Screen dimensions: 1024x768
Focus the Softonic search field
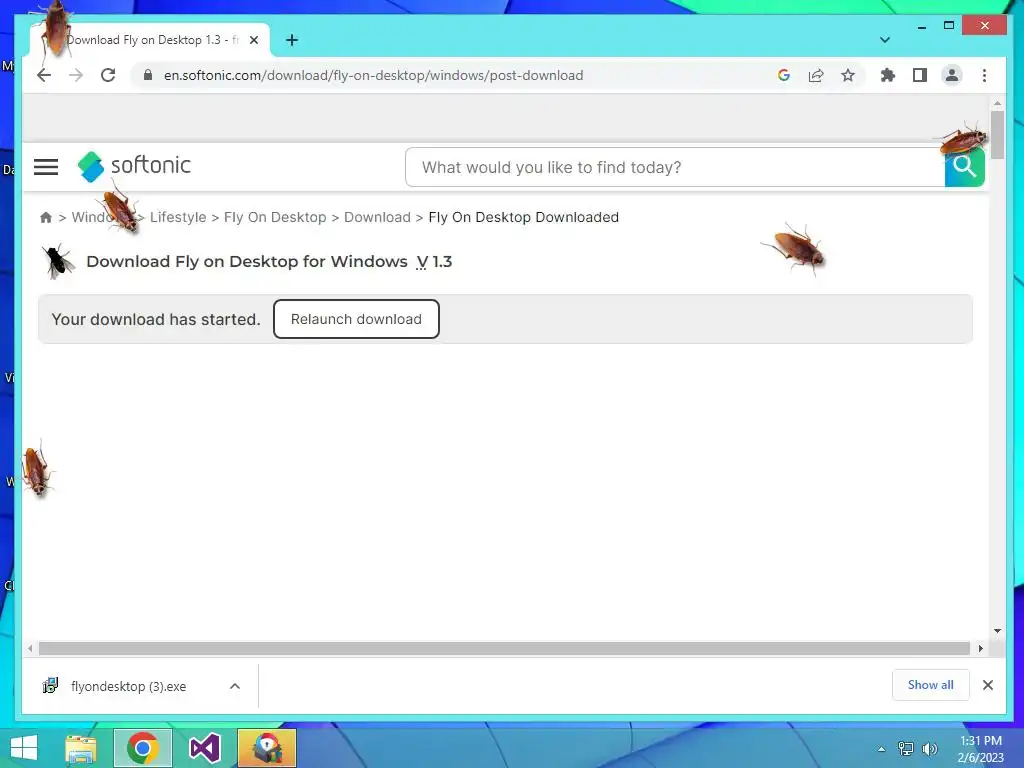click(x=675, y=167)
